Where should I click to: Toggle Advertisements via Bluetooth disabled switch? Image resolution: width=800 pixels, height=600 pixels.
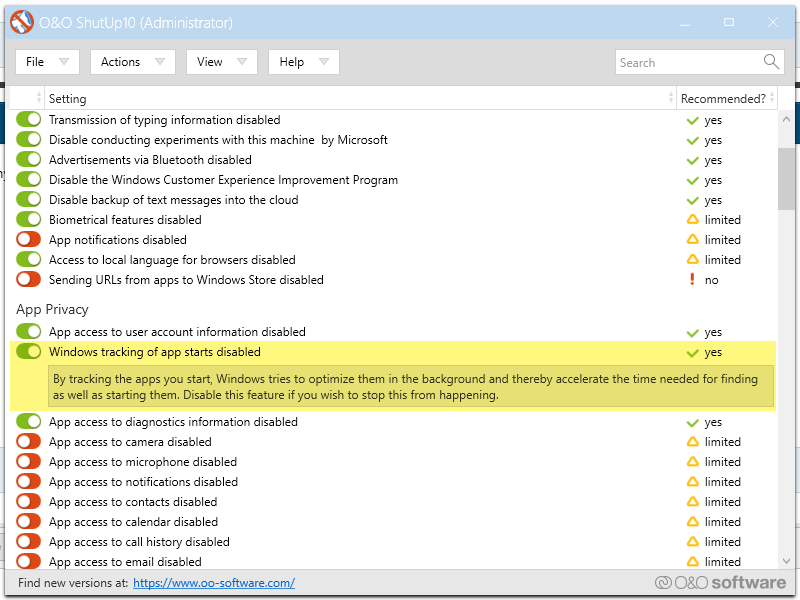click(29, 159)
